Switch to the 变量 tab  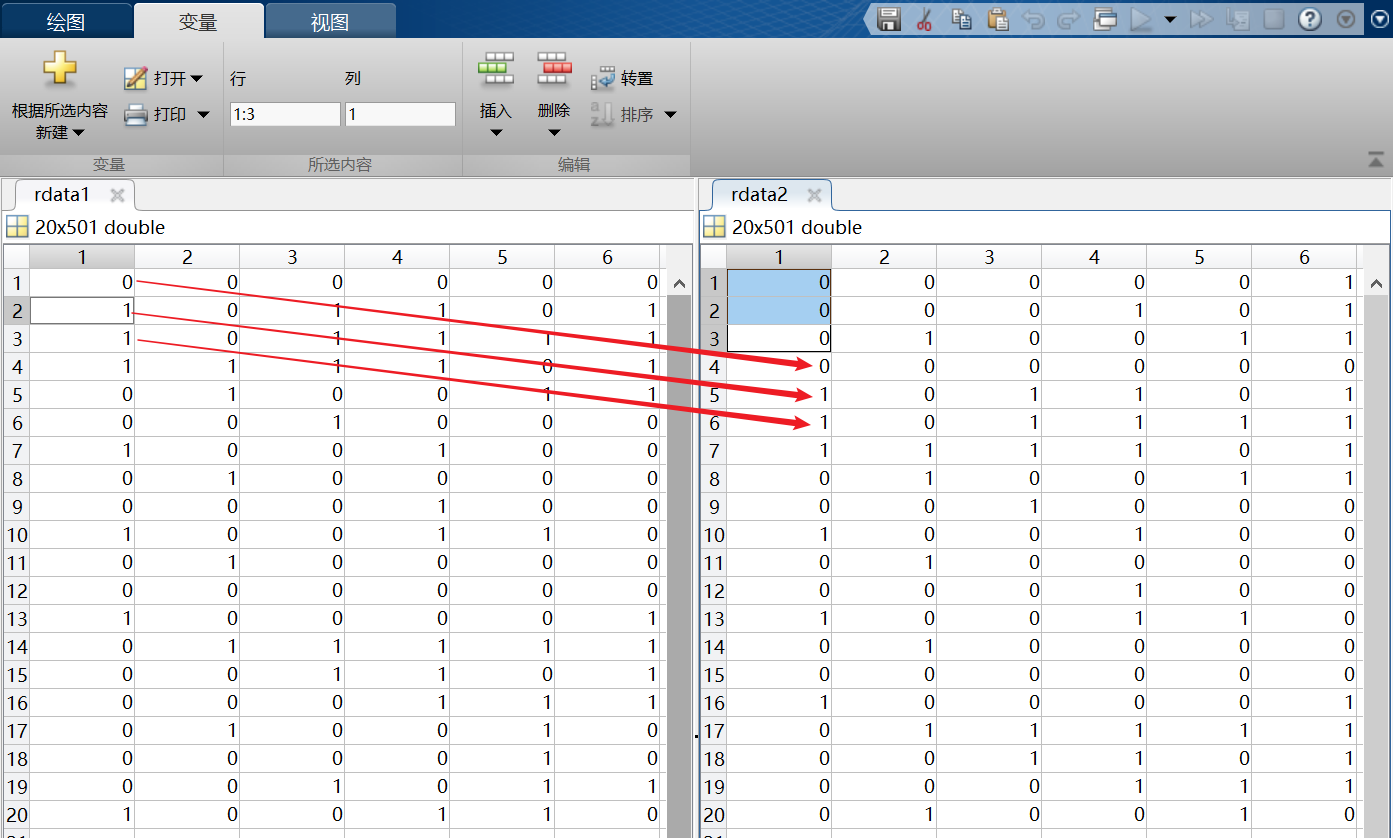click(x=198, y=21)
